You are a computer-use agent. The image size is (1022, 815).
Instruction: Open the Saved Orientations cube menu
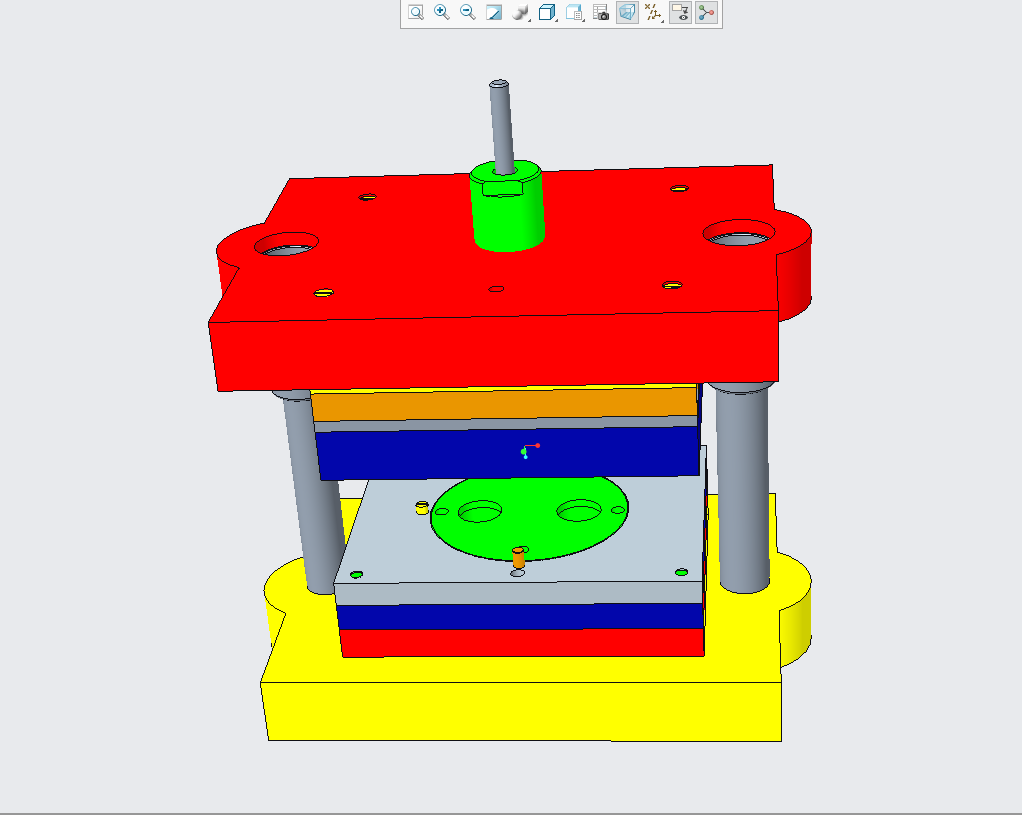548,12
